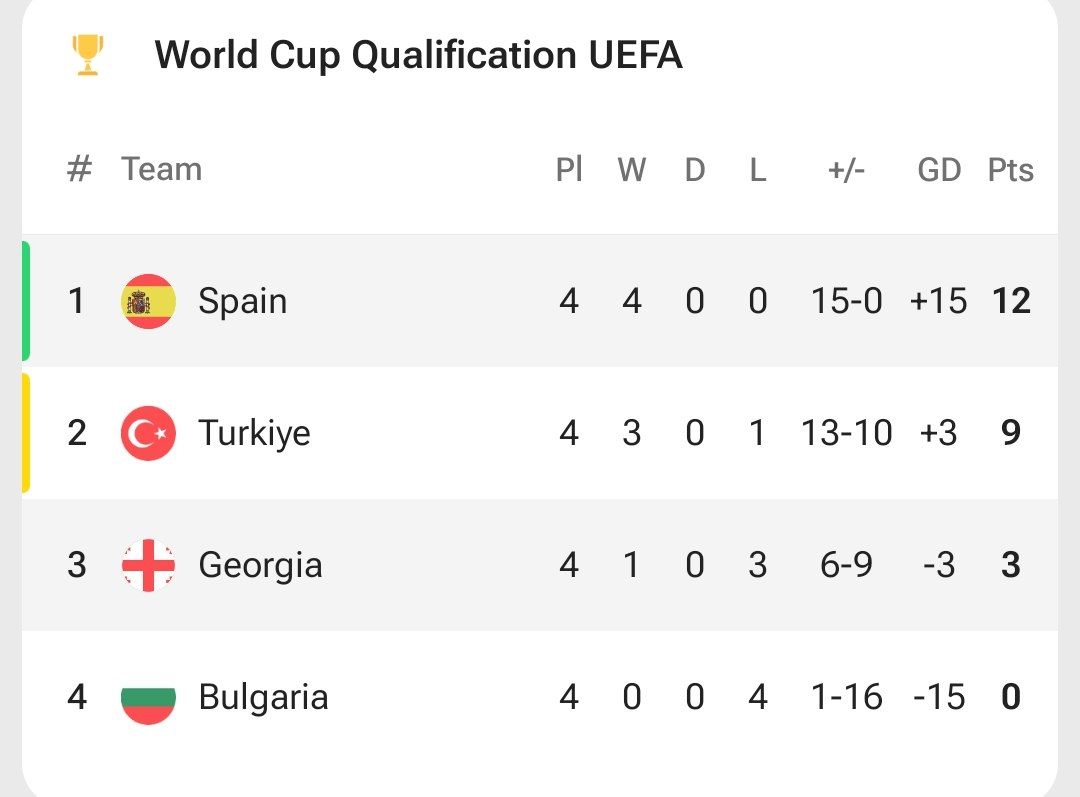Select the Georgia team name
Viewport: 1080px width, 797px height.
(x=260, y=565)
